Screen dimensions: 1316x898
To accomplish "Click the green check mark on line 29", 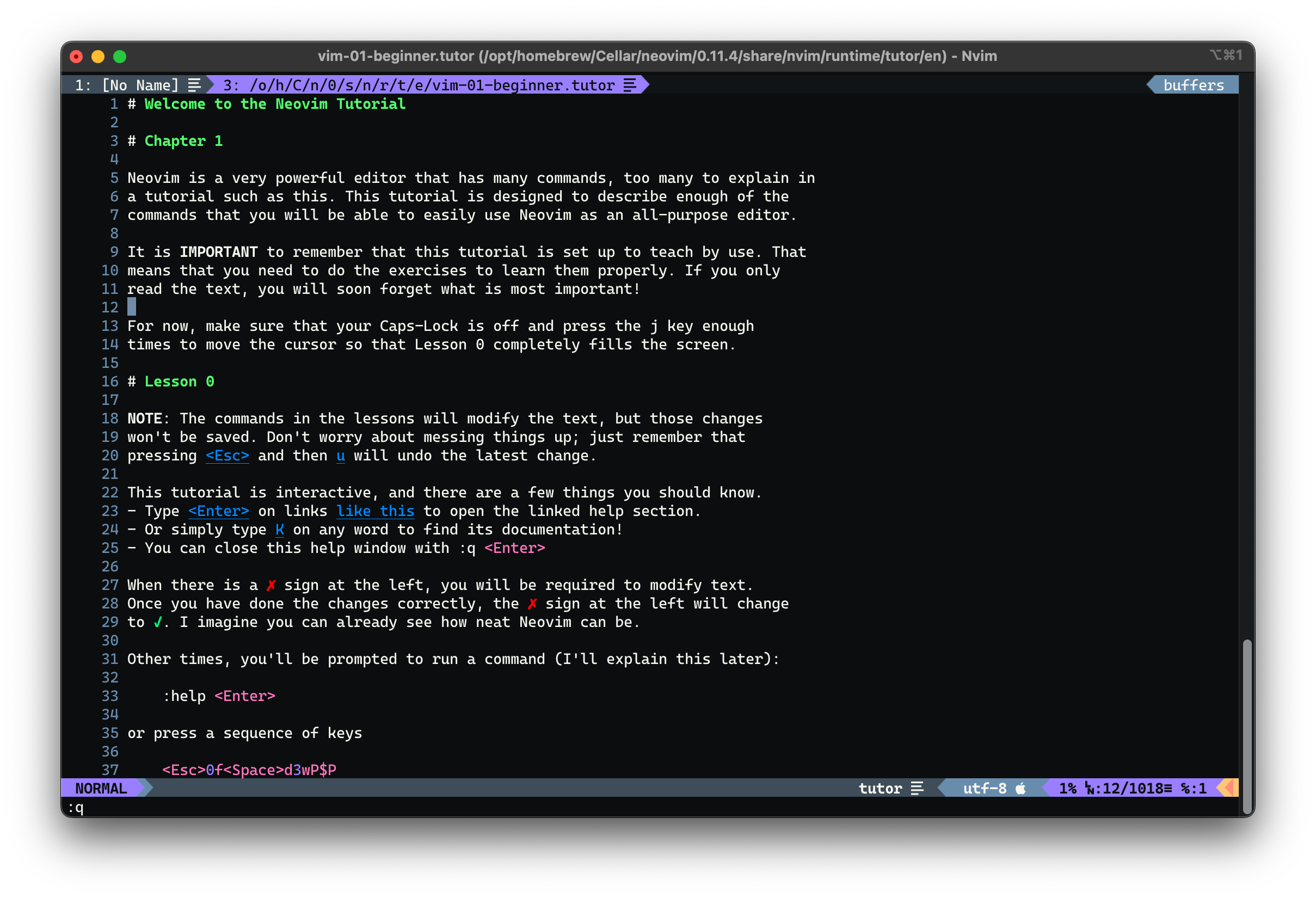I will [158, 622].
